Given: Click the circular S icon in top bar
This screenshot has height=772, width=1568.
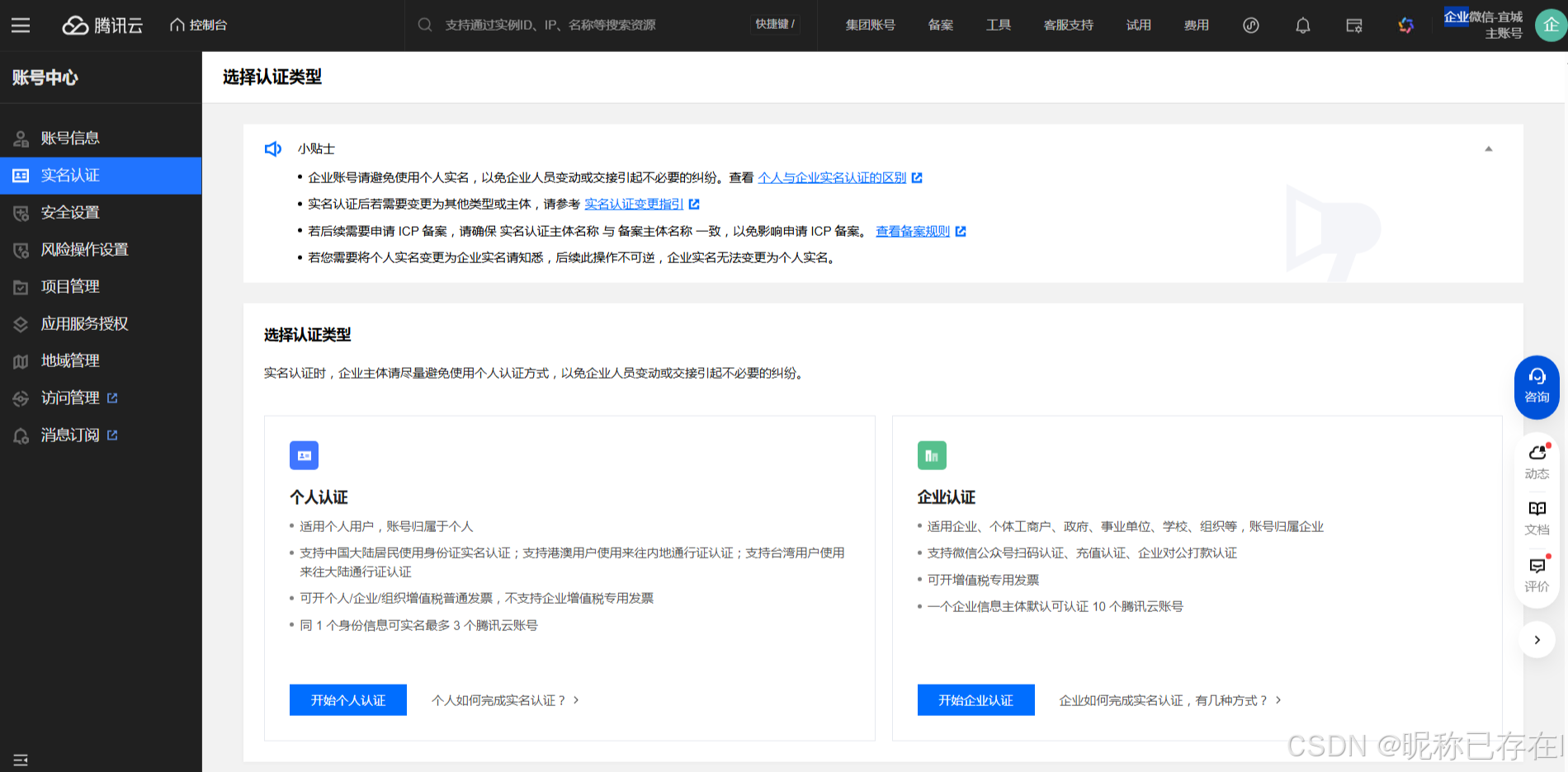Looking at the screenshot, I should 1250,26.
